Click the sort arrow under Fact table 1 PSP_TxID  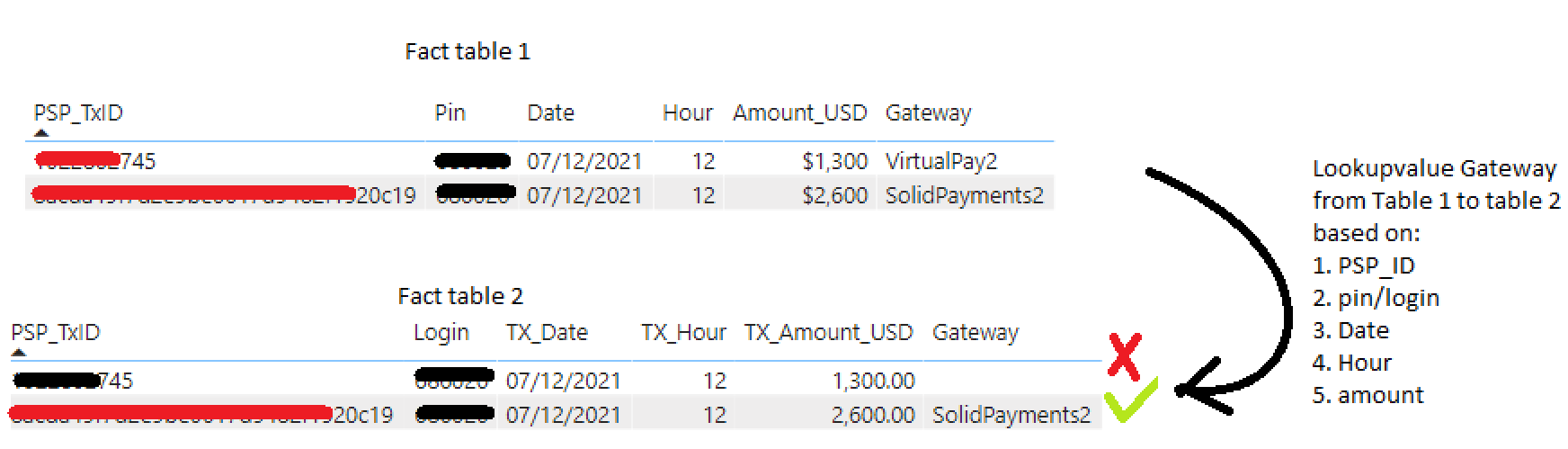[41, 132]
